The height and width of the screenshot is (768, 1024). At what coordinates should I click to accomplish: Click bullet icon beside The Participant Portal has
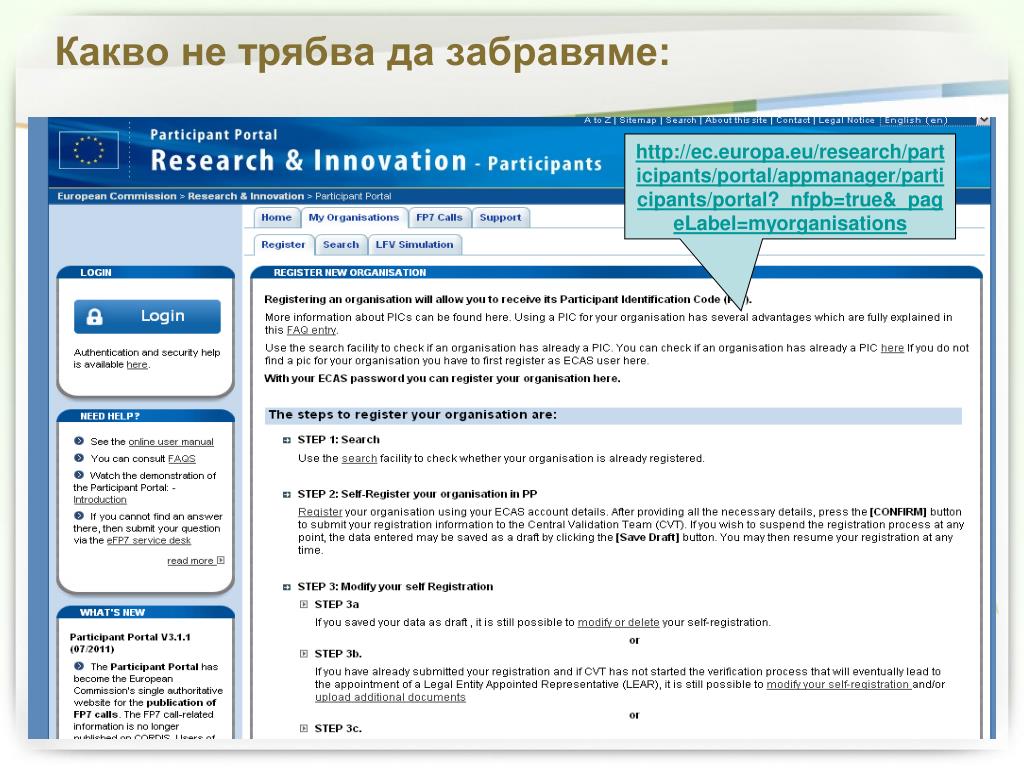(x=79, y=666)
